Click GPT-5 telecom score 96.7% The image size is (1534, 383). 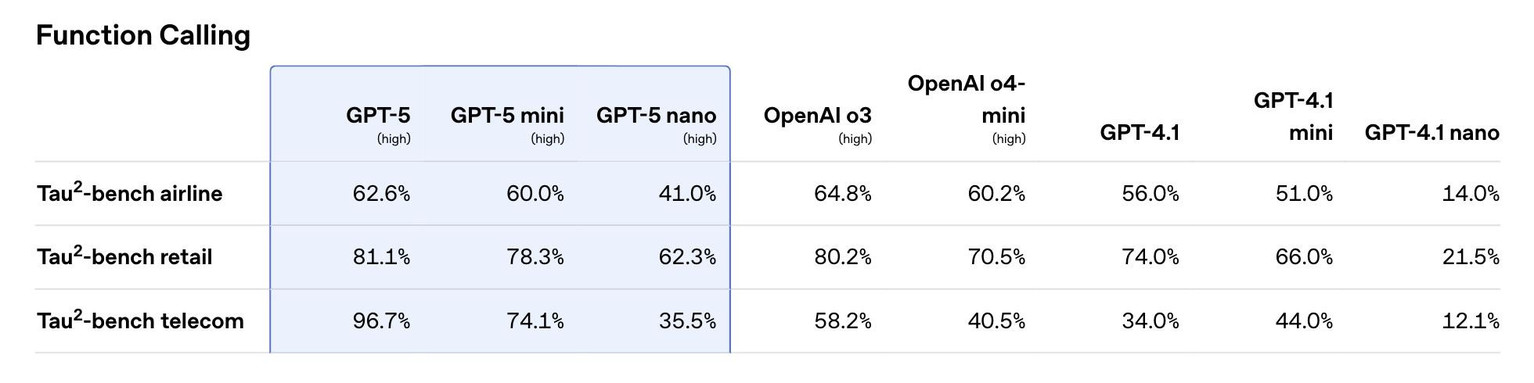(381, 321)
